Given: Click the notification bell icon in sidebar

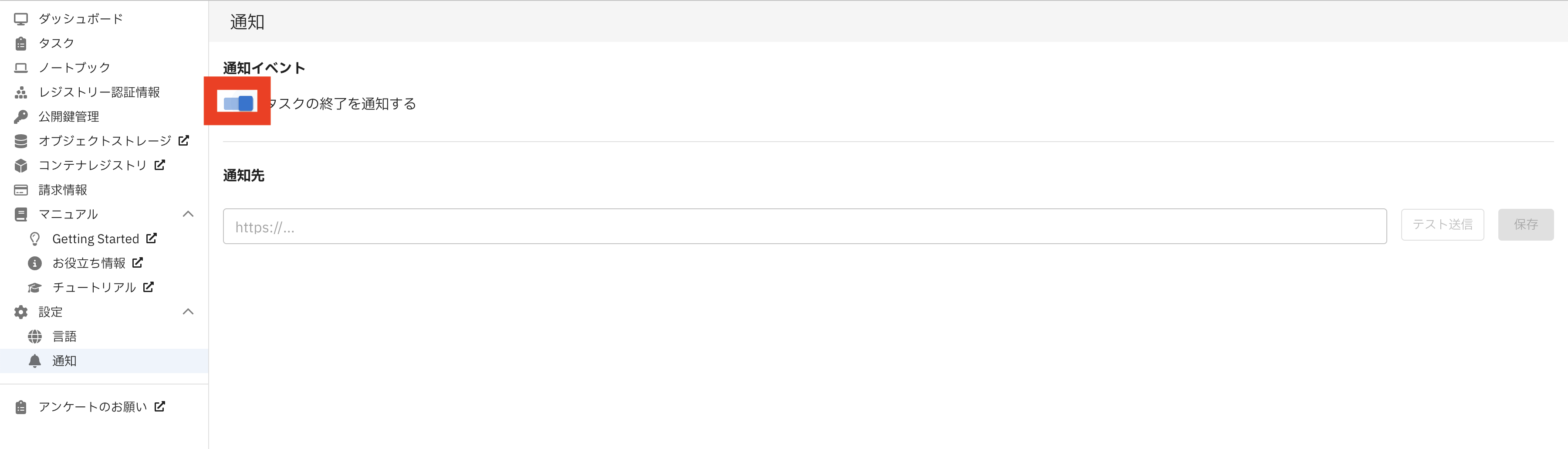Looking at the screenshot, I should (35, 361).
